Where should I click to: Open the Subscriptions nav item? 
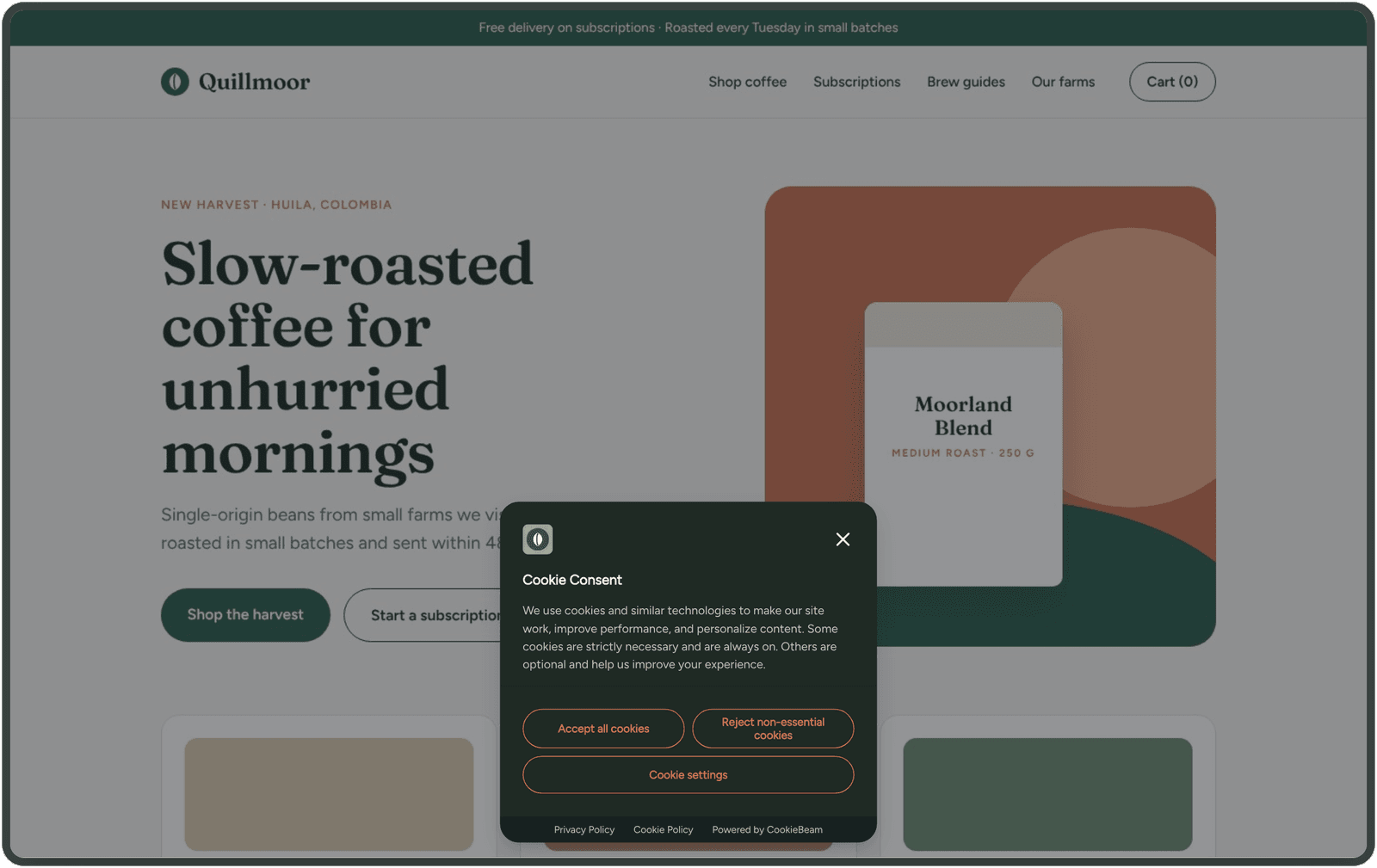(856, 82)
